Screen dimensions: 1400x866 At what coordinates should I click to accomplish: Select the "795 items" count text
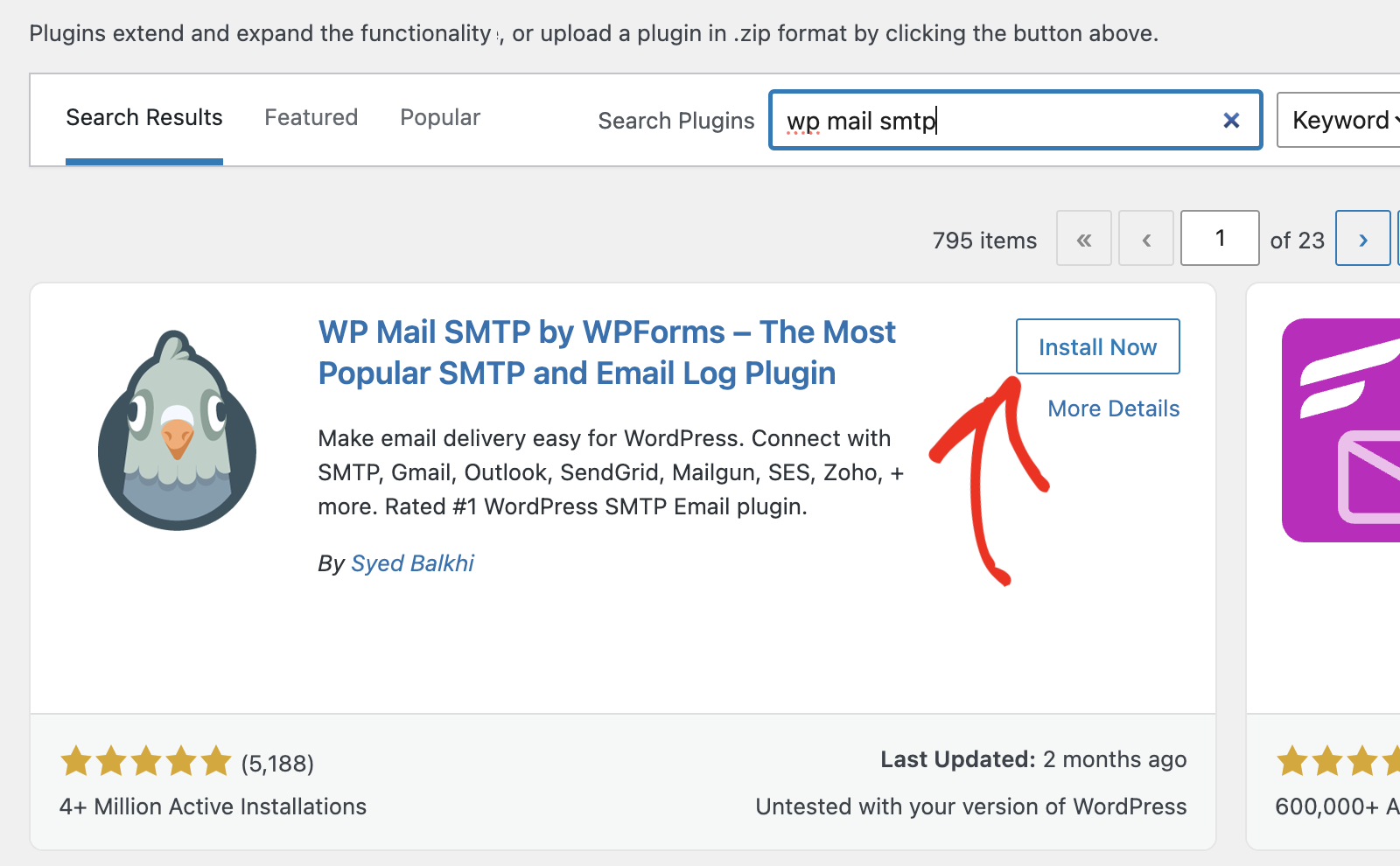tap(984, 241)
